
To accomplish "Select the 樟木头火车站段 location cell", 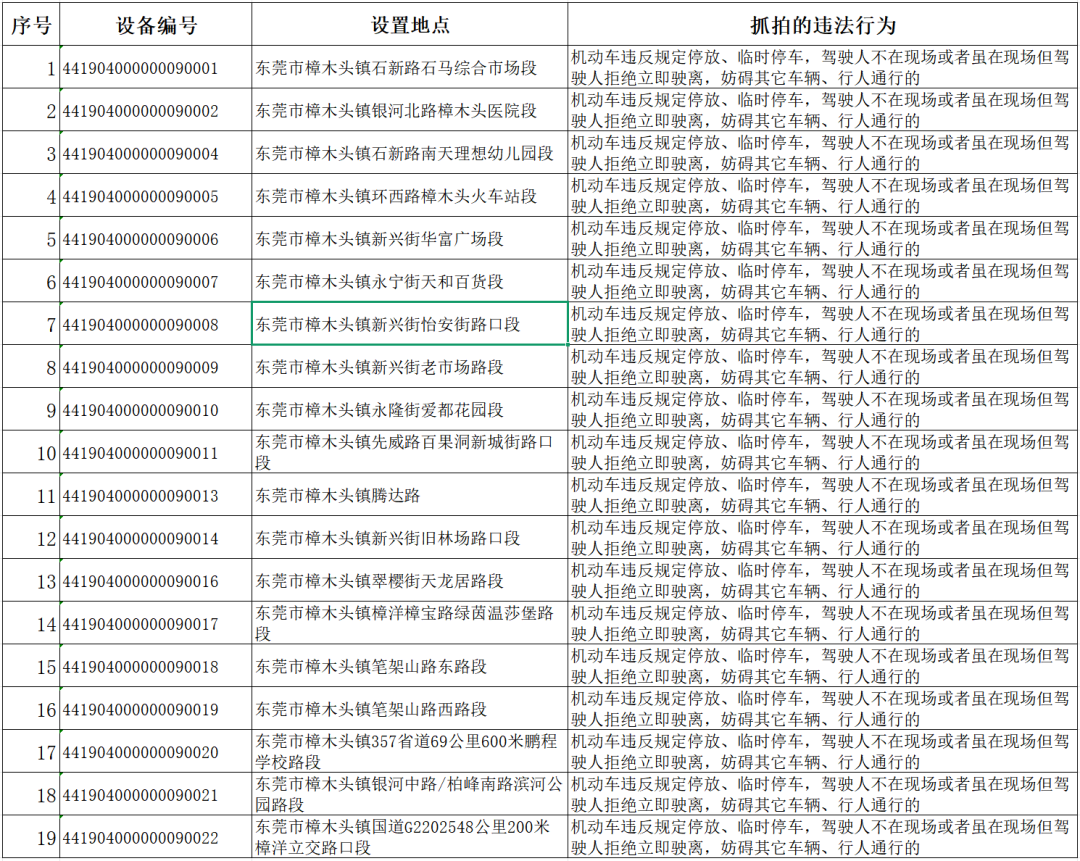I will point(409,197).
